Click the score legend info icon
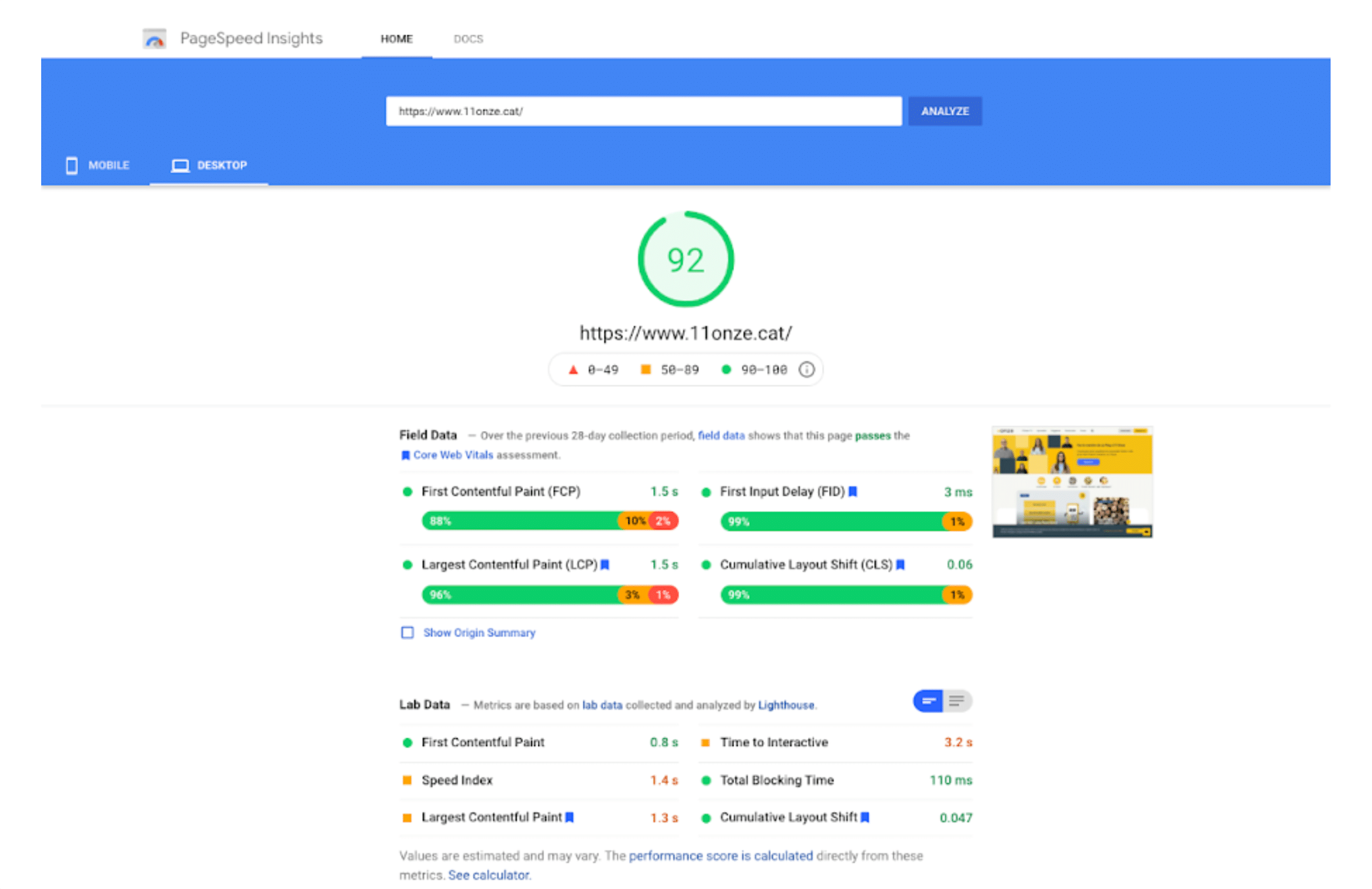Screen dimensions: 1372x889 pyautogui.click(x=807, y=369)
